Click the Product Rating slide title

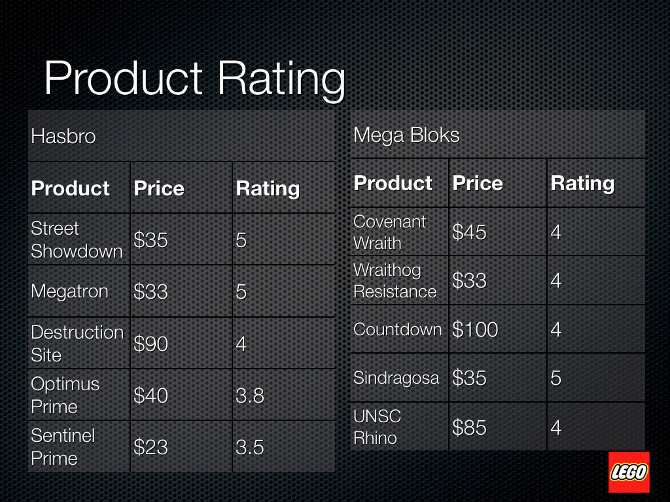[x=194, y=79]
